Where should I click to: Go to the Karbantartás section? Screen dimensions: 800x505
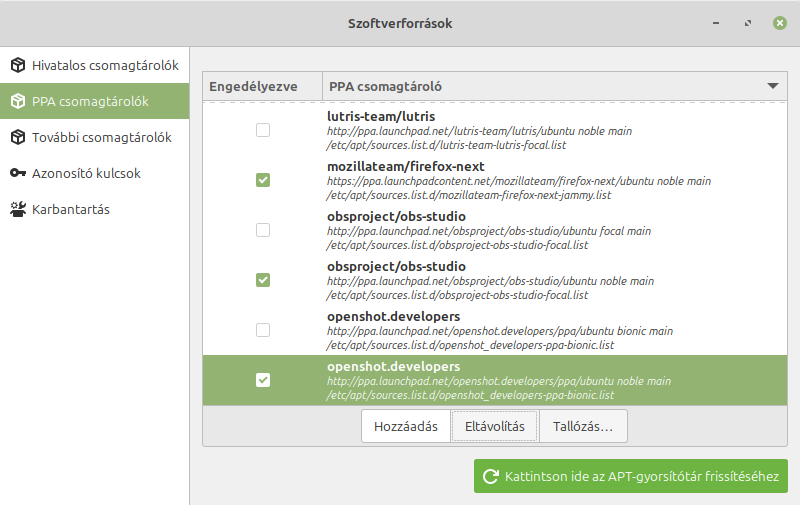[x=94, y=209]
